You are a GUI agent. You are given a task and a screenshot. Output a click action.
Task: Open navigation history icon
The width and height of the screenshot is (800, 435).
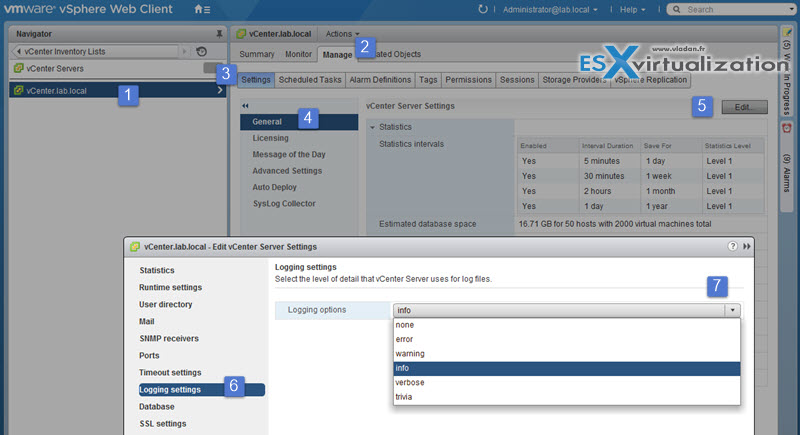point(202,52)
